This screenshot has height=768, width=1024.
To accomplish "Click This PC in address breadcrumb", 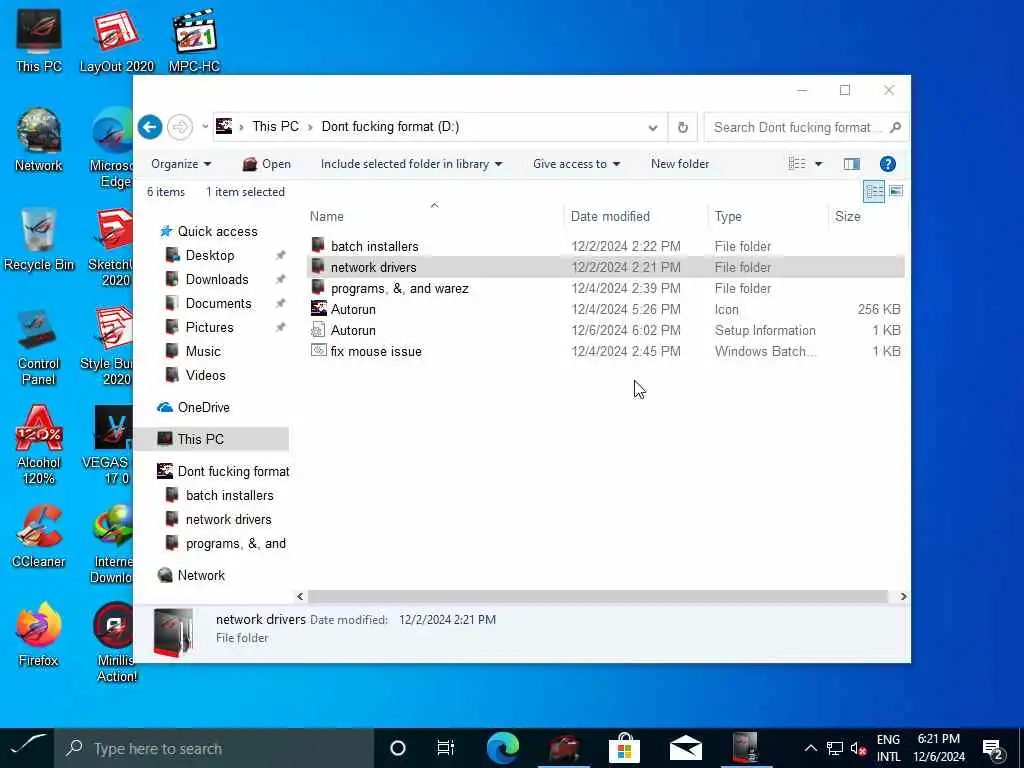I will click(276, 127).
